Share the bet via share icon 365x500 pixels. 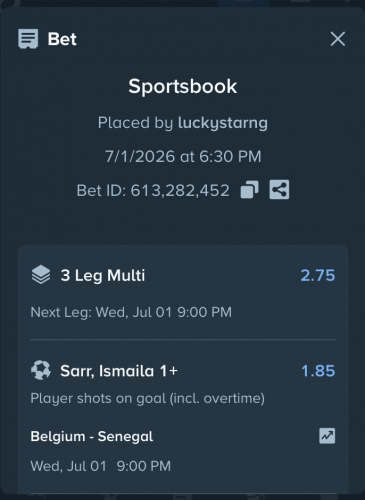click(279, 190)
